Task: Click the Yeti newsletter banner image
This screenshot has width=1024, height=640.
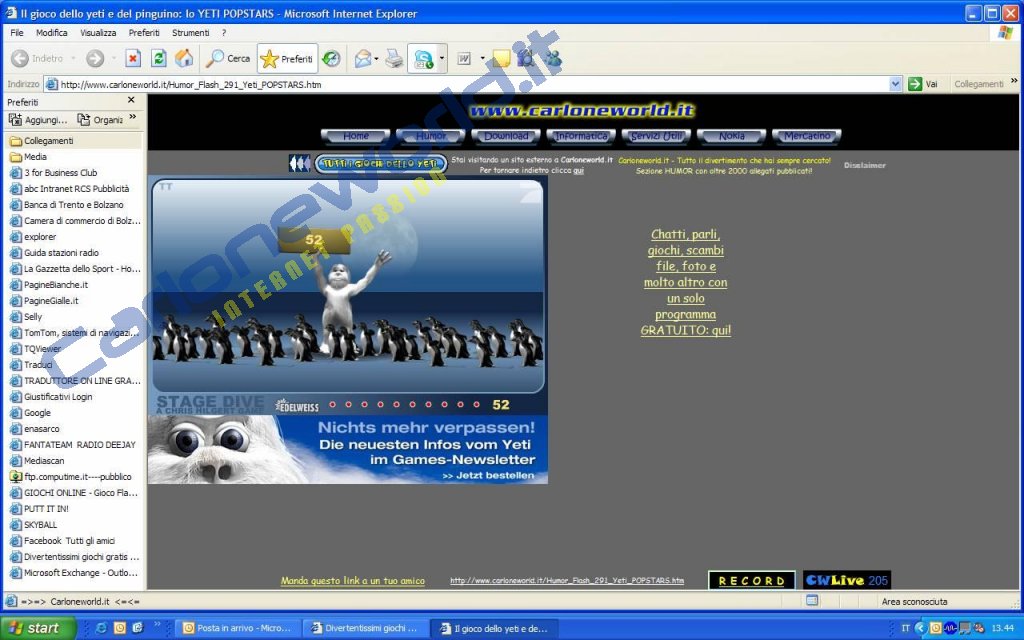Action: [x=347, y=449]
